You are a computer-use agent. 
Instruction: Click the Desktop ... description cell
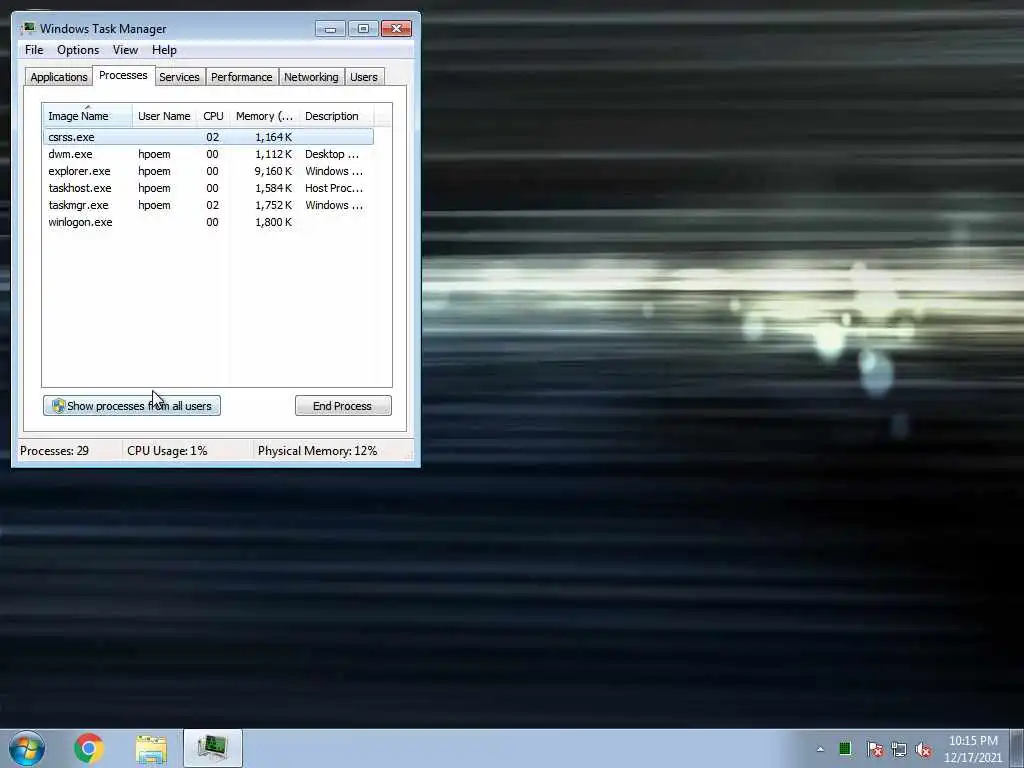[332, 154]
